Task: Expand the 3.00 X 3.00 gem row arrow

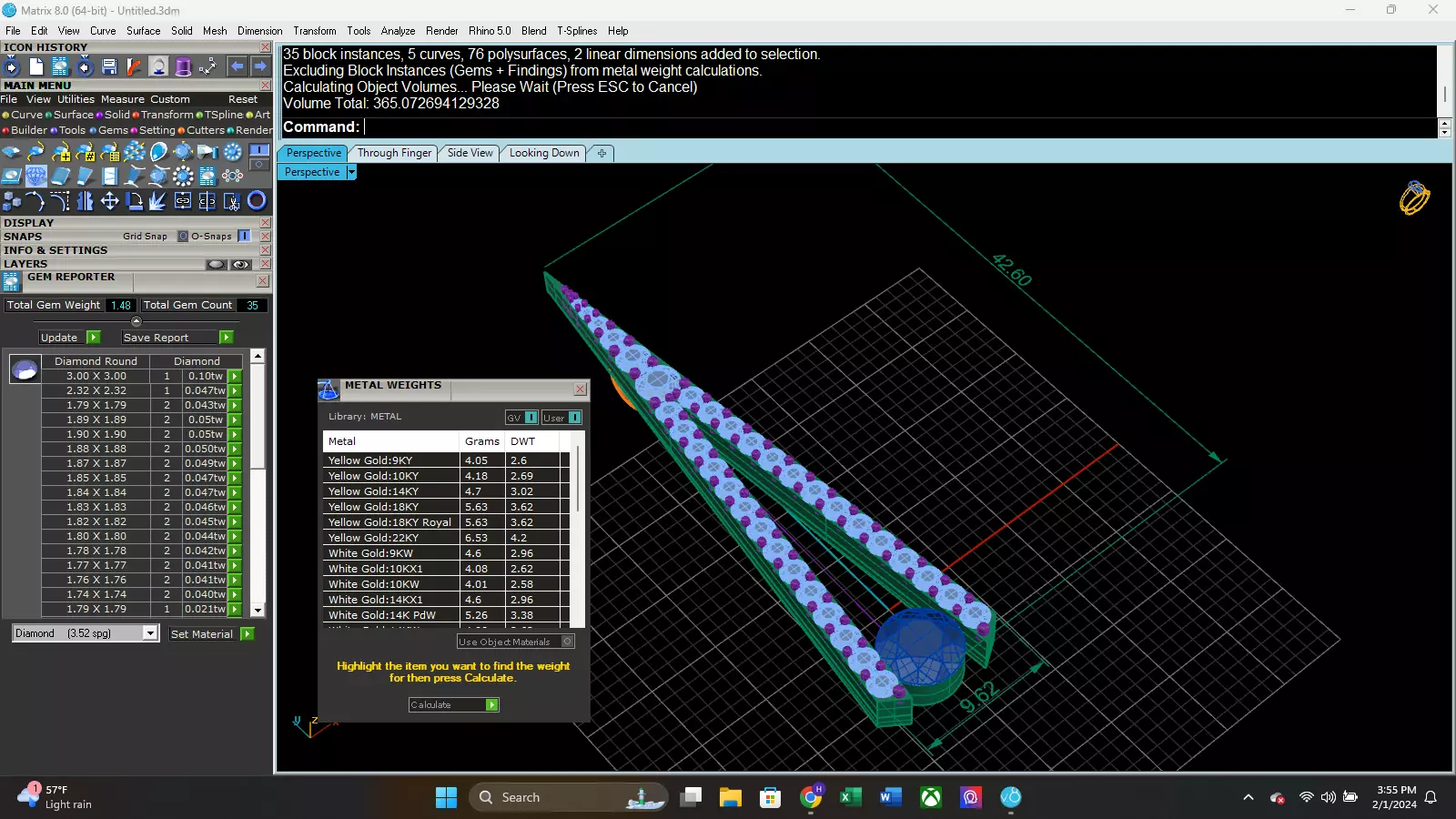Action: [235, 376]
